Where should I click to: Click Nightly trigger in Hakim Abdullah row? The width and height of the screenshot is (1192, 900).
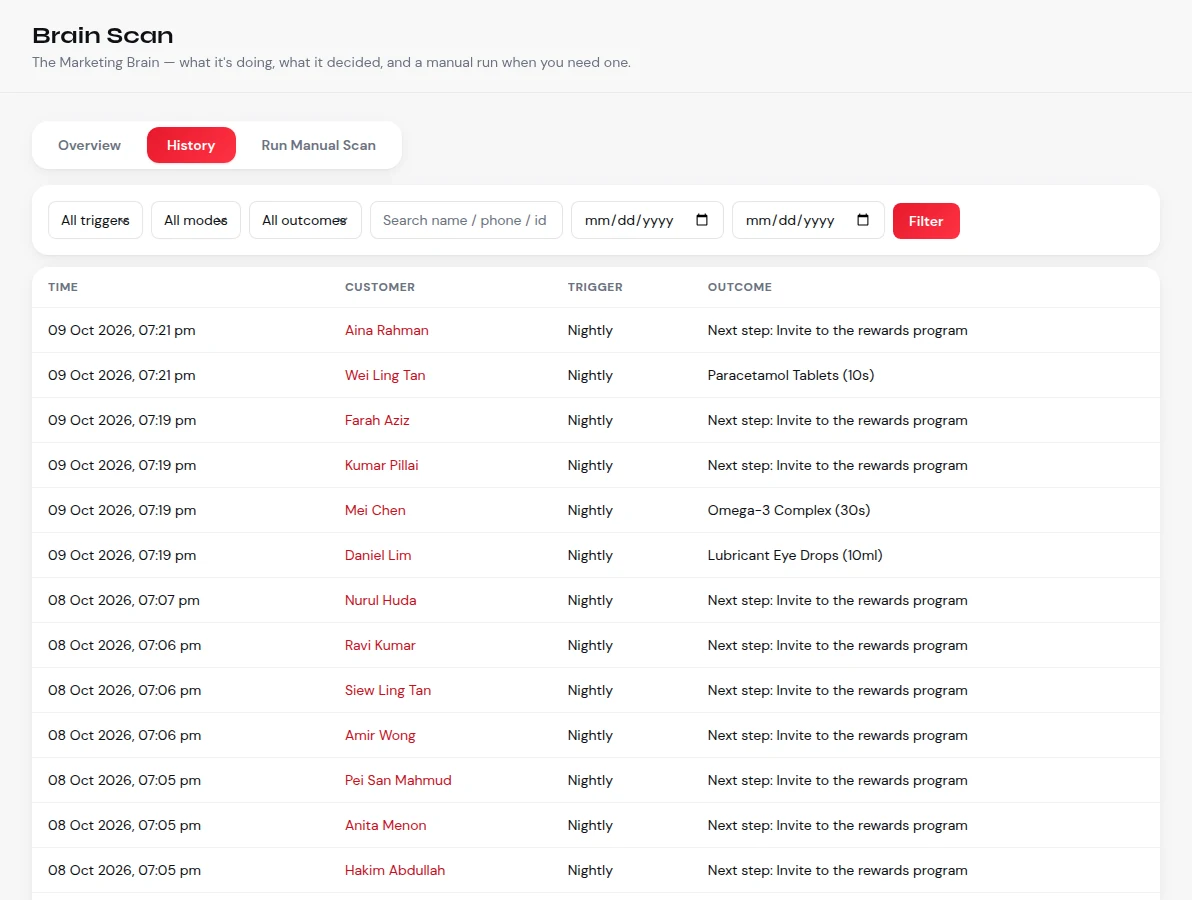tap(590, 870)
